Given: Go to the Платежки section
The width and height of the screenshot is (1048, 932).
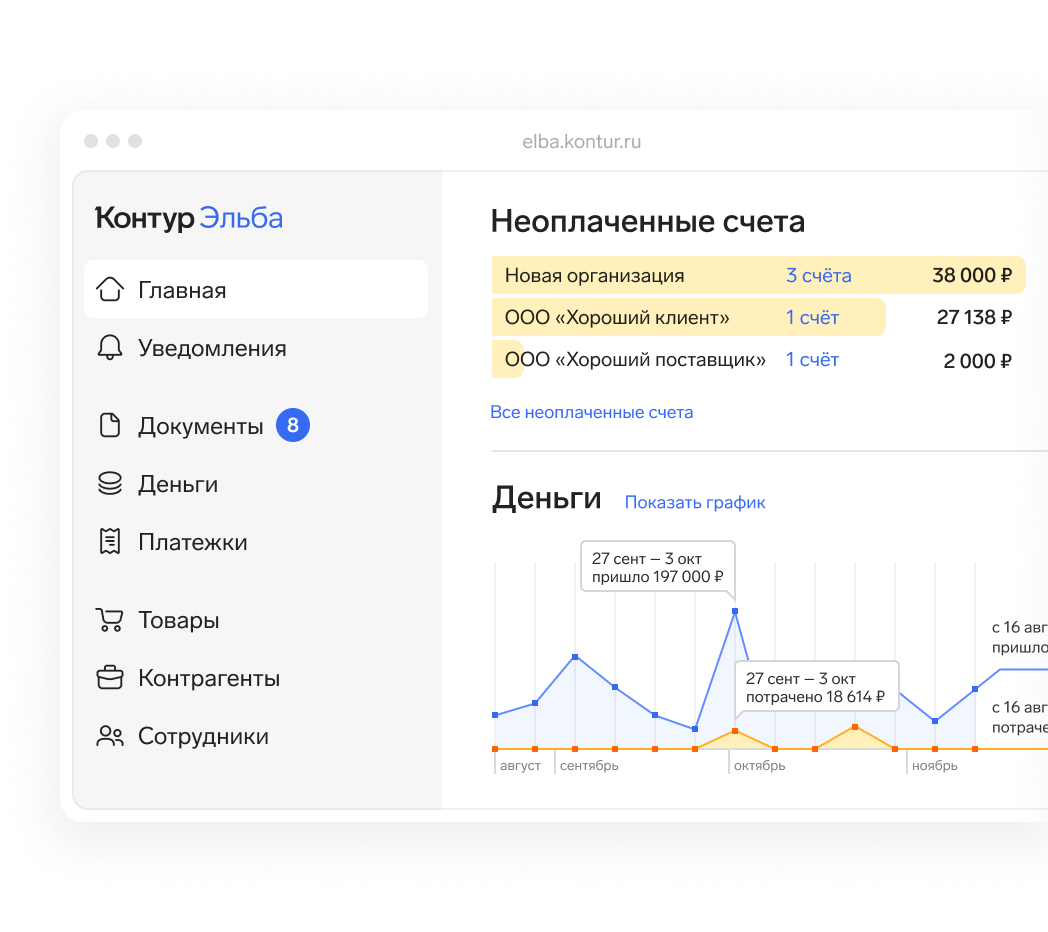Looking at the screenshot, I should [x=192, y=542].
